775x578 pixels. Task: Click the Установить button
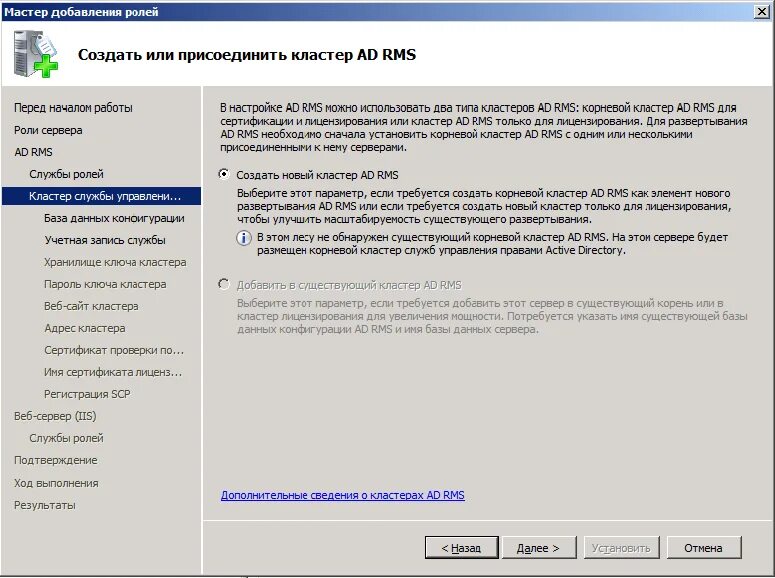click(621, 548)
